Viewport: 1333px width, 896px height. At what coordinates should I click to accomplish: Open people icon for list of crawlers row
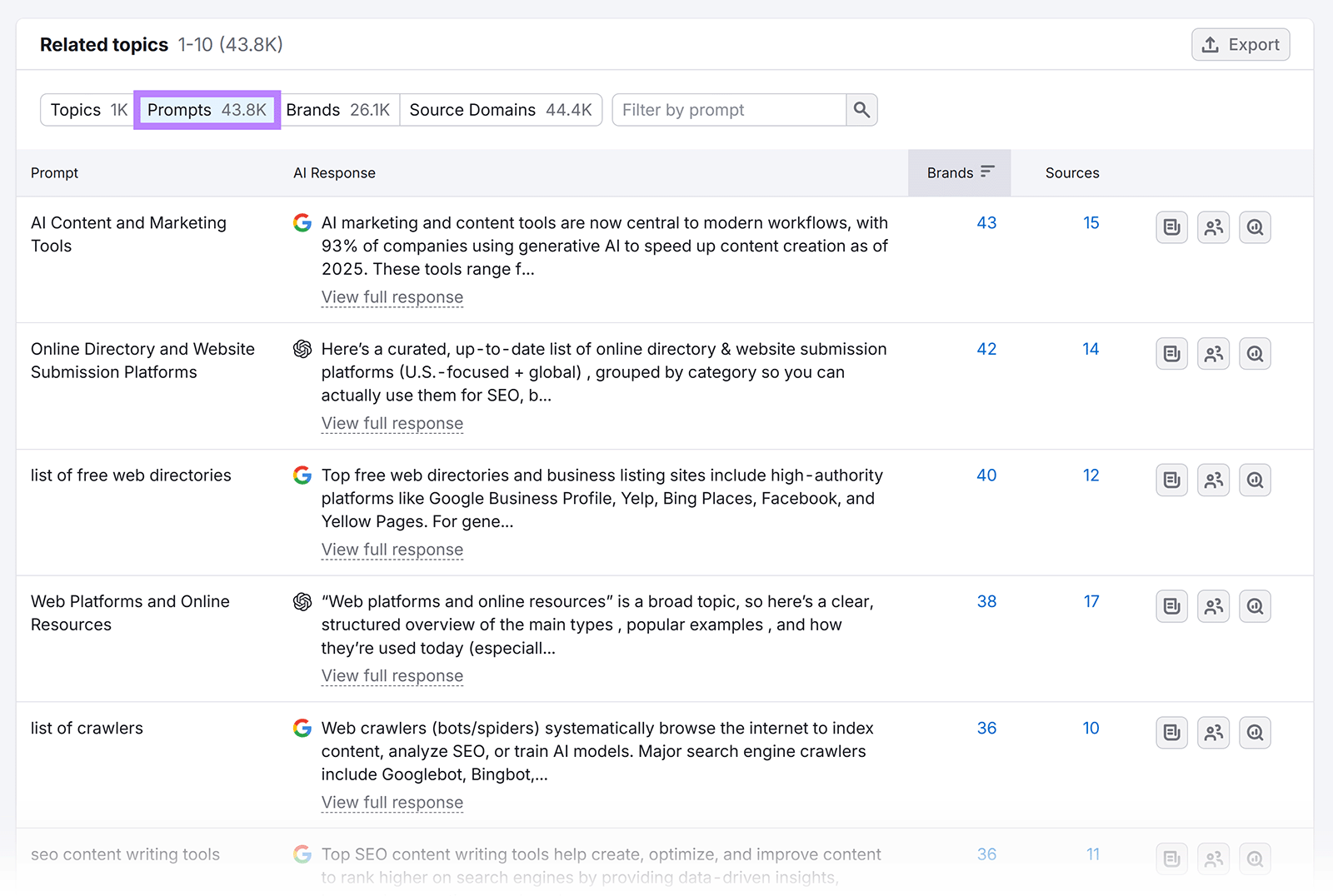[1213, 733]
